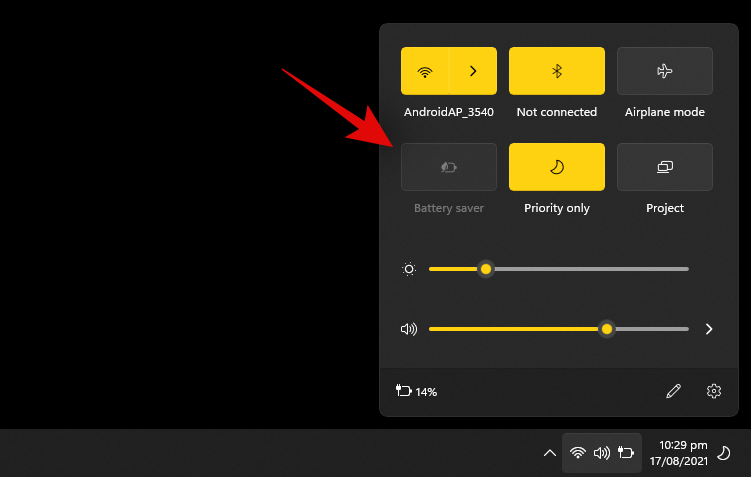Open the clock showing 10:29 pm
This screenshot has height=477, width=751.
[x=679, y=453]
